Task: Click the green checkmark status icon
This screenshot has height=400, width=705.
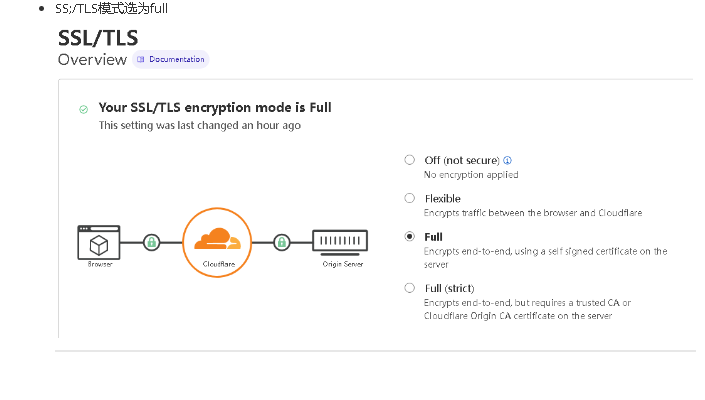Action: [x=83, y=108]
